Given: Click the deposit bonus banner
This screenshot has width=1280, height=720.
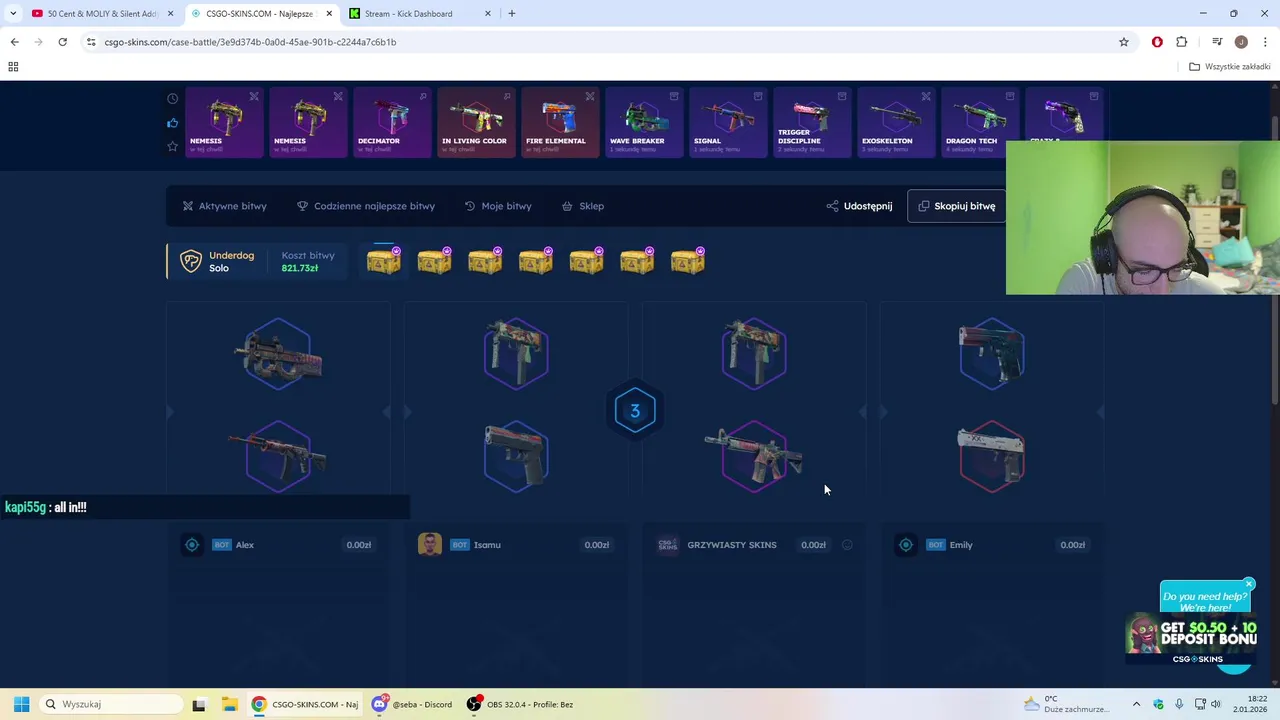Looking at the screenshot, I should click(x=1192, y=640).
